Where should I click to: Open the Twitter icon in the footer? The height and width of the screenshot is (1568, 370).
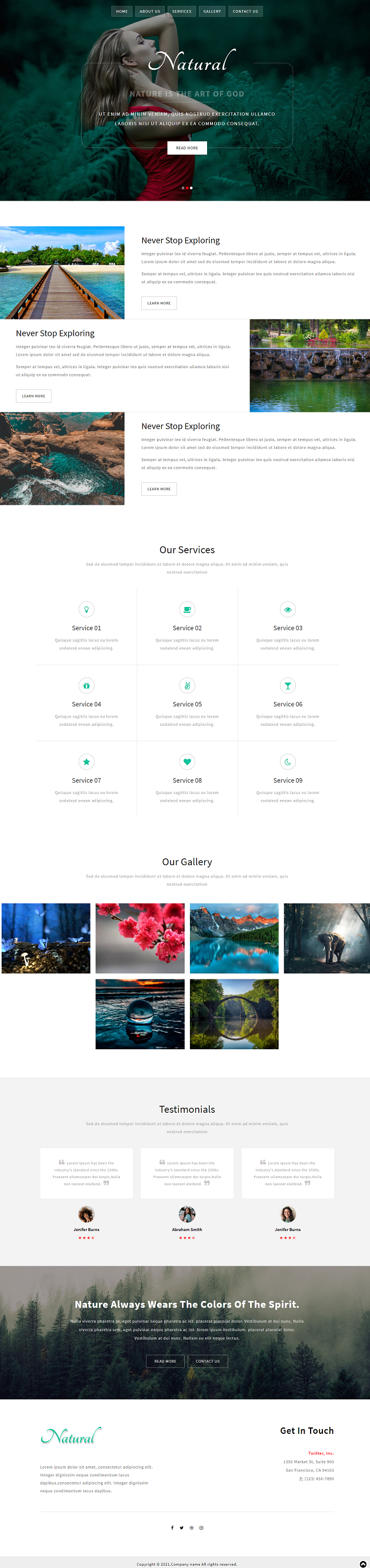[x=181, y=1527]
